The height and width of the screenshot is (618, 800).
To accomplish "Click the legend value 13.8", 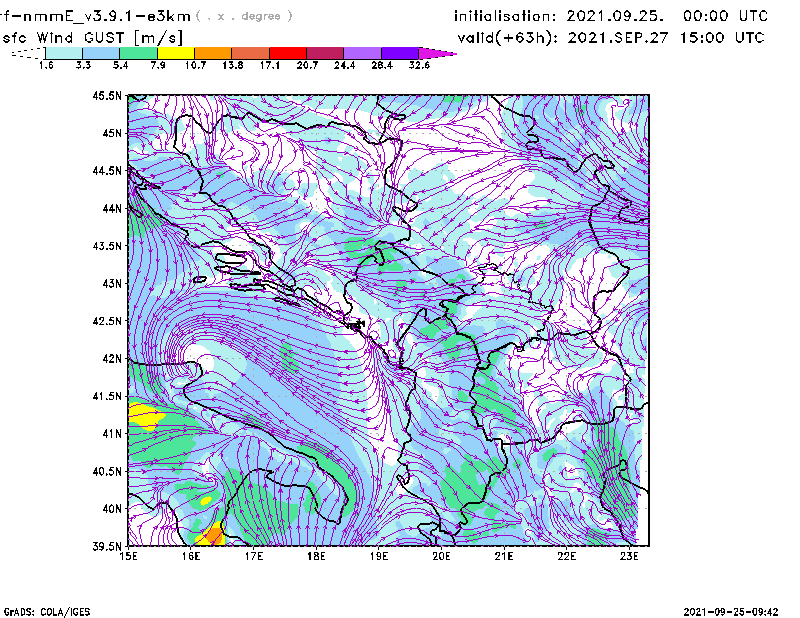I will pyautogui.click(x=233, y=65).
